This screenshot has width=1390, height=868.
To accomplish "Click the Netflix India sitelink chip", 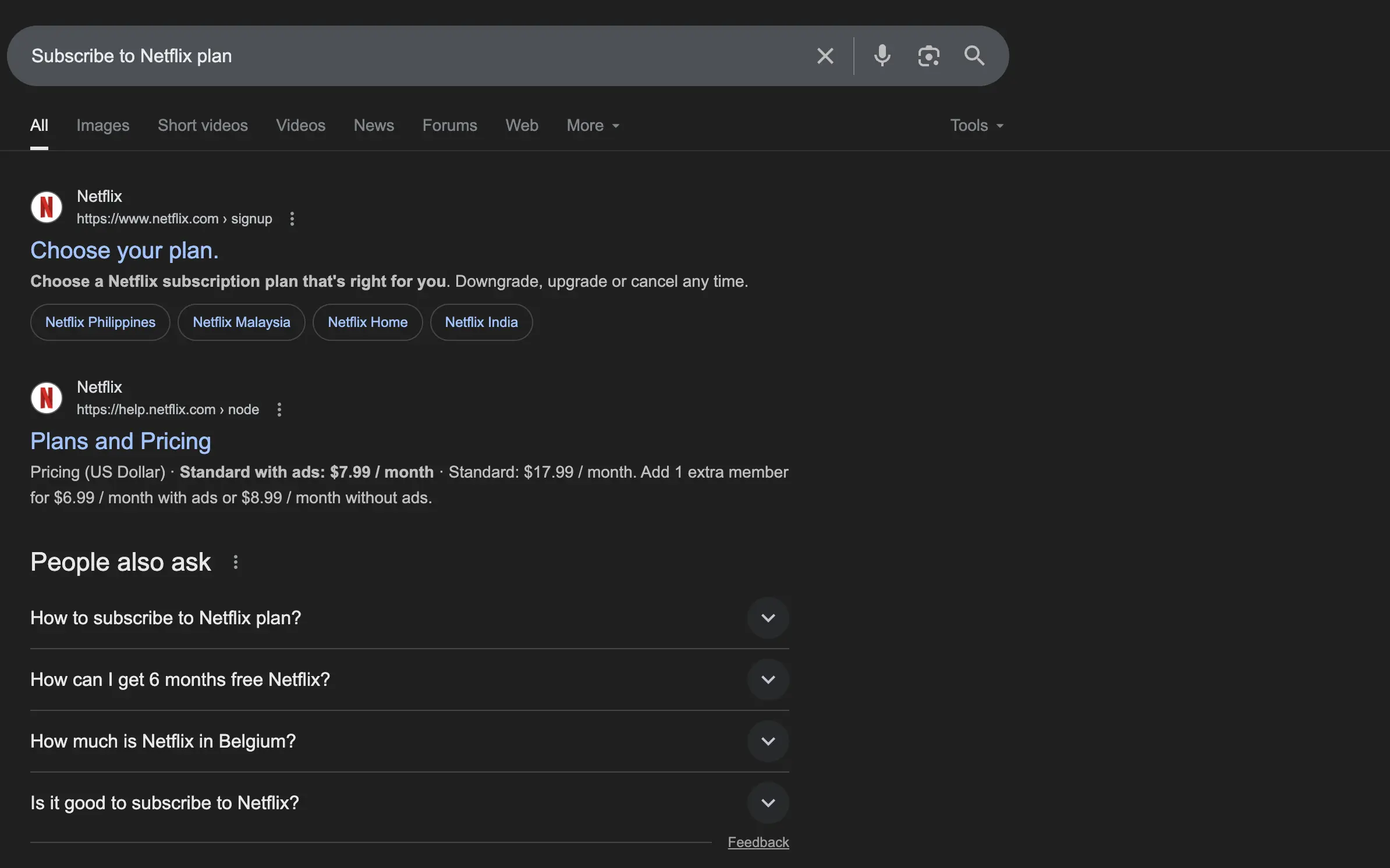I will pyautogui.click(x=481, y=322).
